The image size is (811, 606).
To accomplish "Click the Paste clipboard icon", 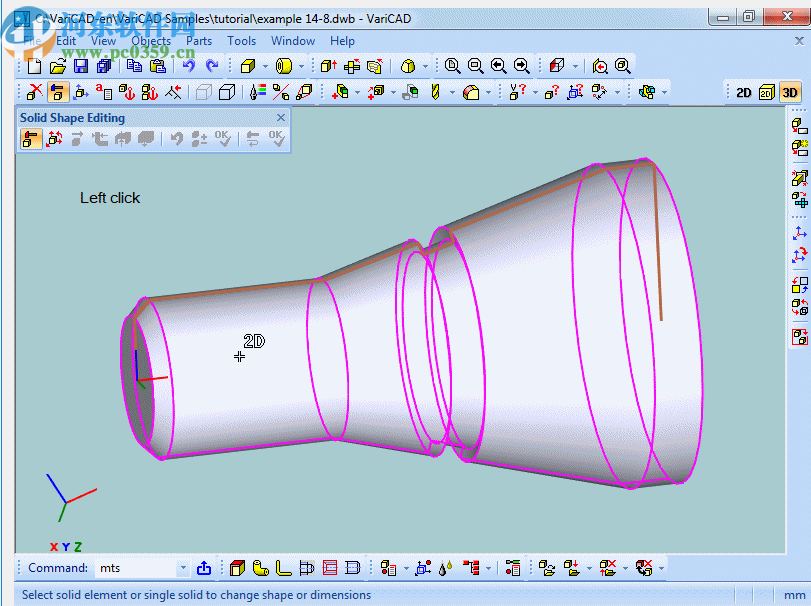I will [x=157, y=66].
